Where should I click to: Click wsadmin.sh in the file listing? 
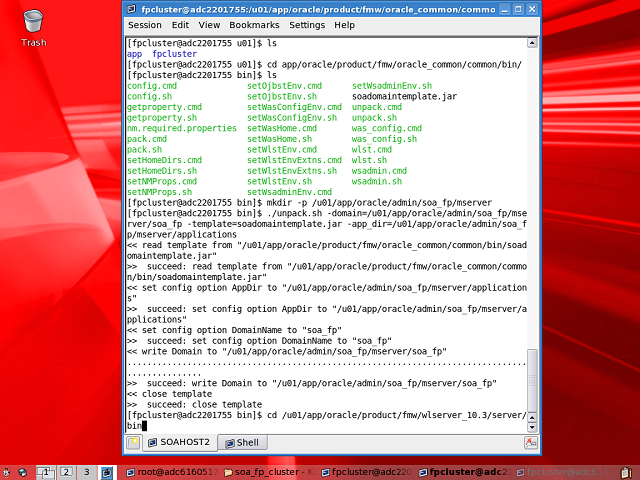point(377,182)
